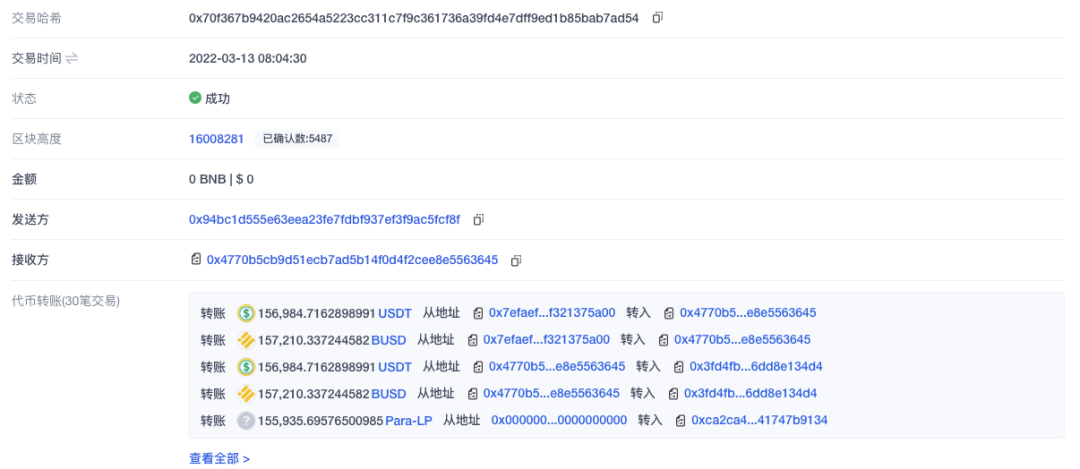Open the zero address 0x000000...0000000000

click(559, 420)
